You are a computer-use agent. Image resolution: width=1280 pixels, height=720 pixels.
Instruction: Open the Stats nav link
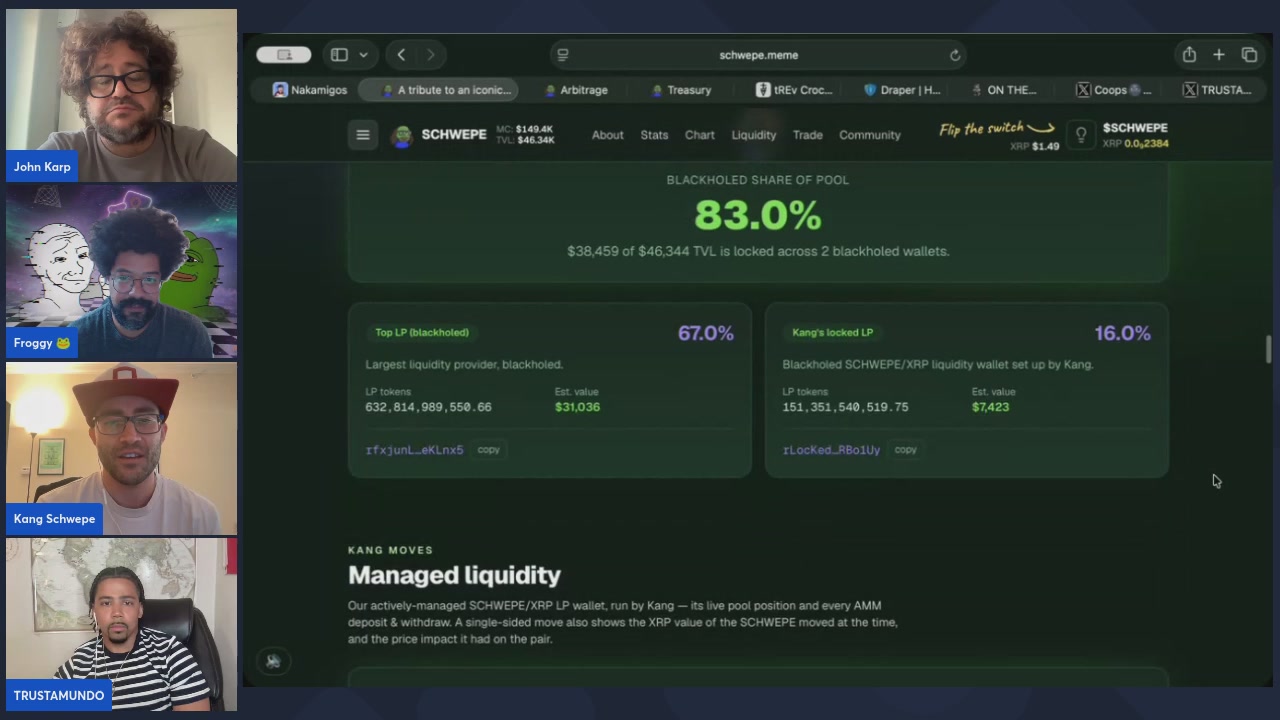(654, 135)
